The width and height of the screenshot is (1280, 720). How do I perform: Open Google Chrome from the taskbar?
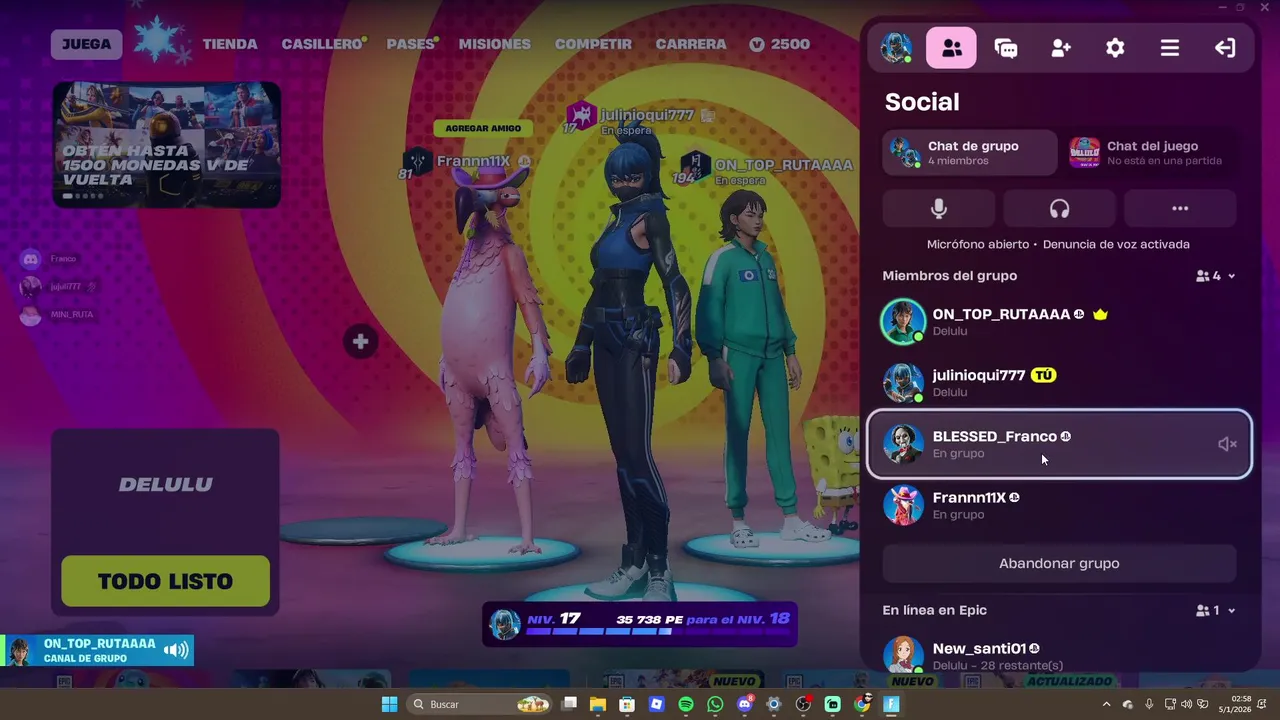862,704
